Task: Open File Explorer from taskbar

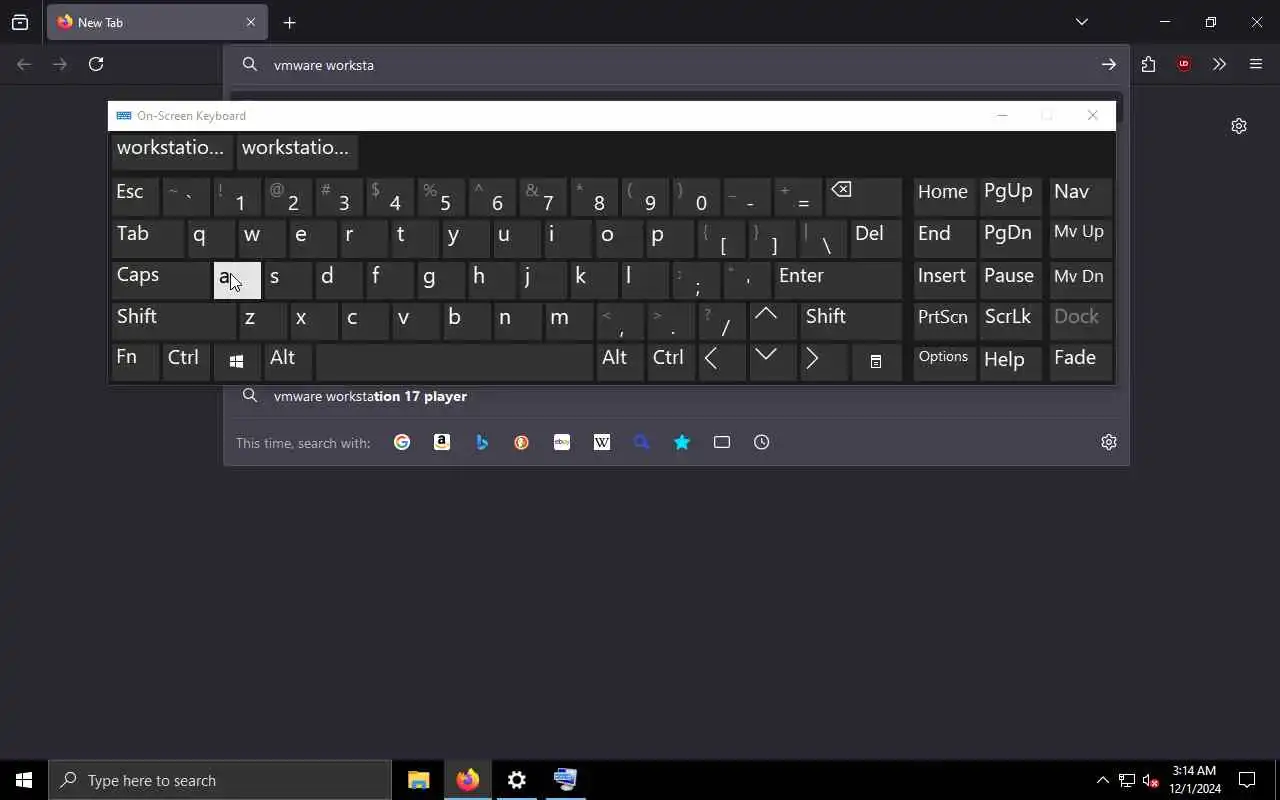Action: point(419,780)
